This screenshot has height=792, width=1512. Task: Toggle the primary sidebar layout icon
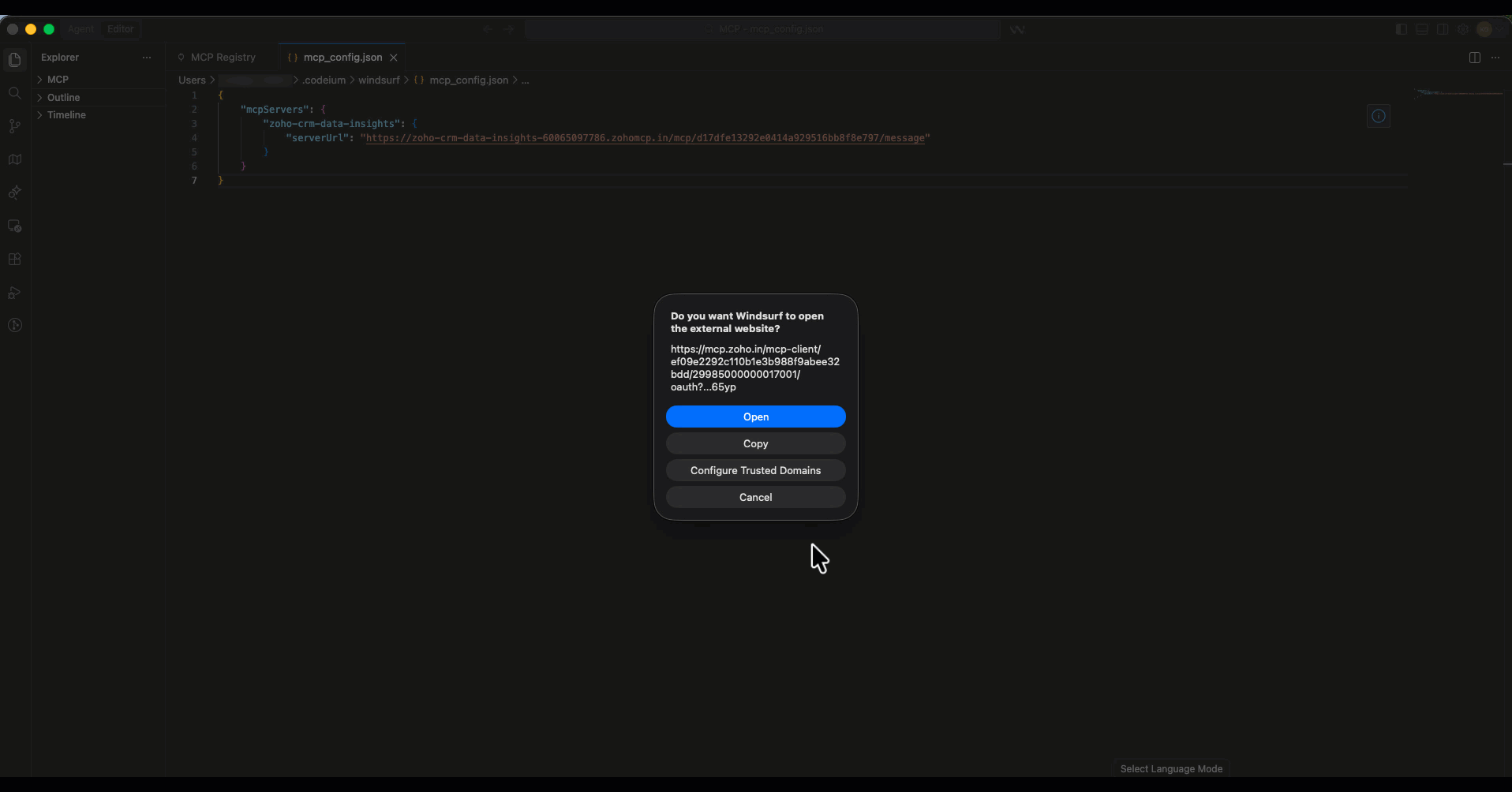click(1402, 29)
